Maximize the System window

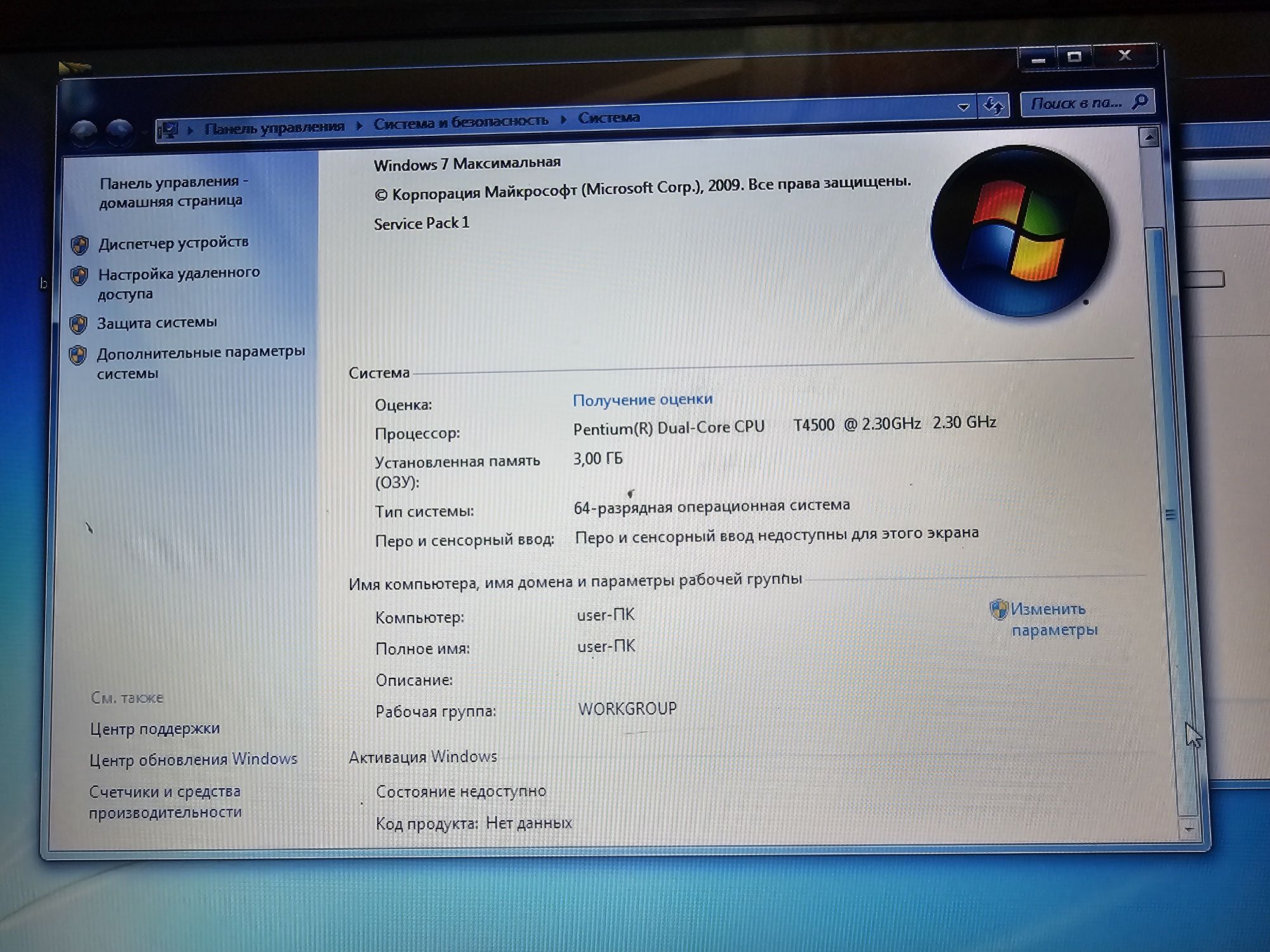click(1074, 57)
